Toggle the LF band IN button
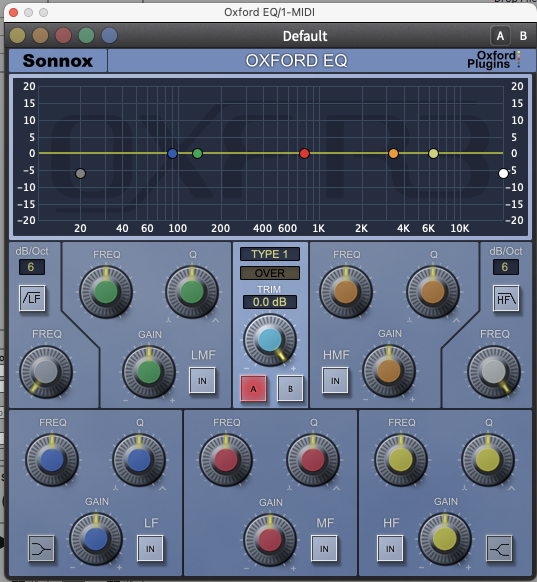This screenshot has width=537, height=582. (150, 548)
